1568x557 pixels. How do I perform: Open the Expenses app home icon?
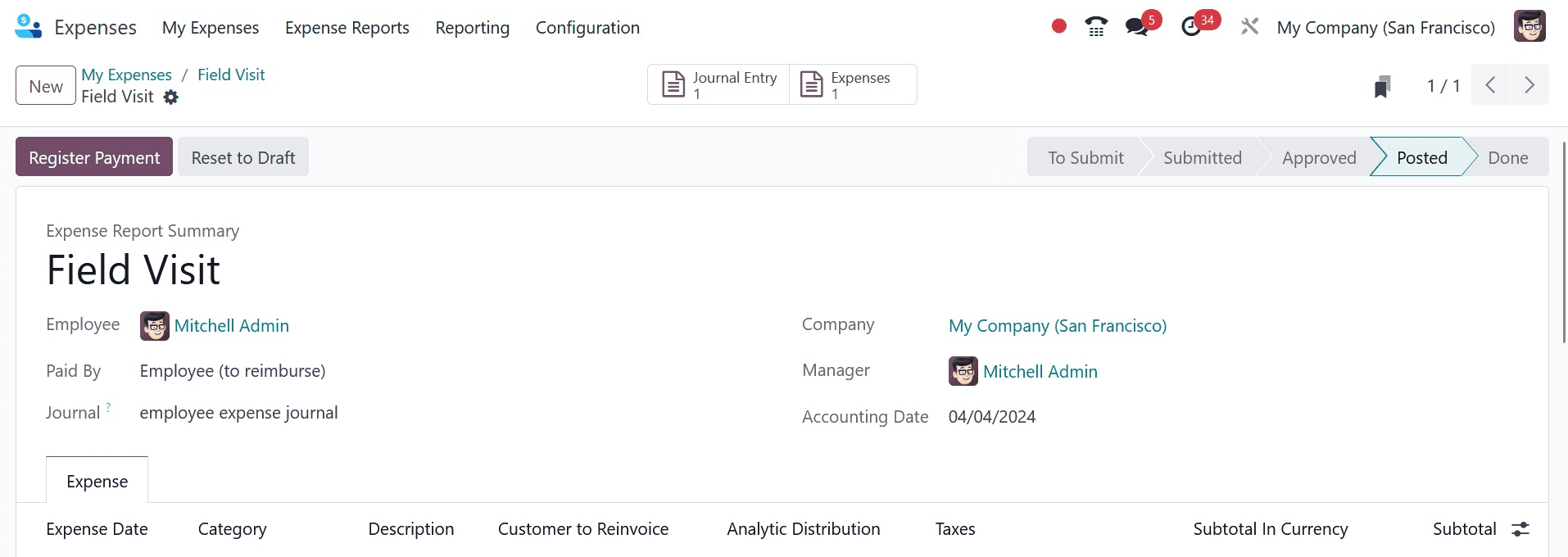(29, 27)
